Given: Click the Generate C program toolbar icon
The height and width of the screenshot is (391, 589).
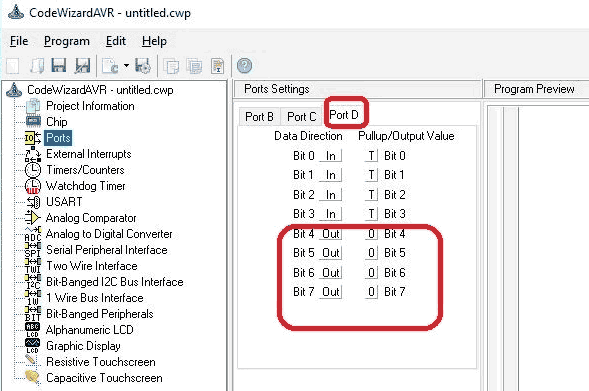Looking at the screenshot, I should pyautogui.click(x=110, y=66).
